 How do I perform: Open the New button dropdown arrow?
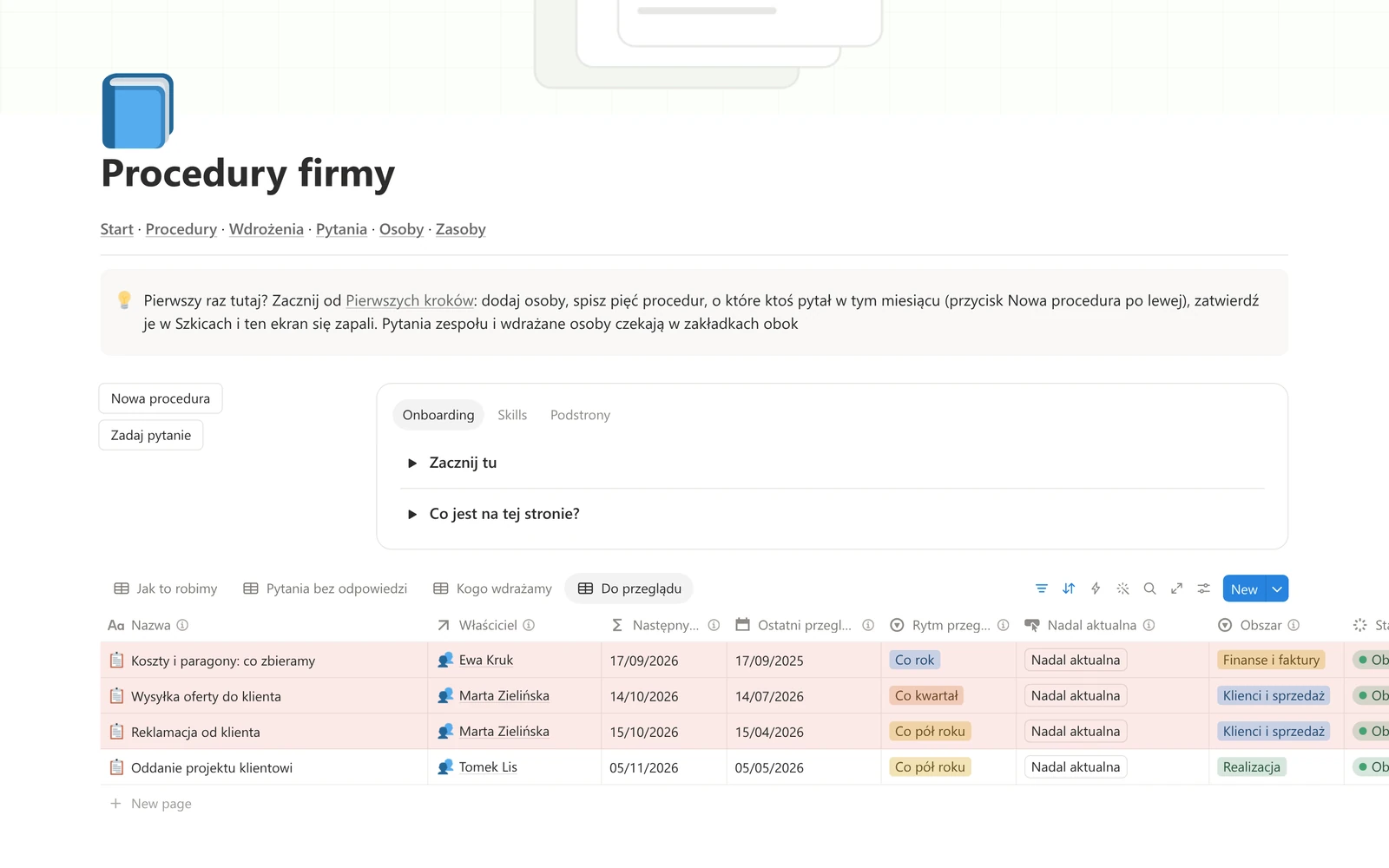1277,589
